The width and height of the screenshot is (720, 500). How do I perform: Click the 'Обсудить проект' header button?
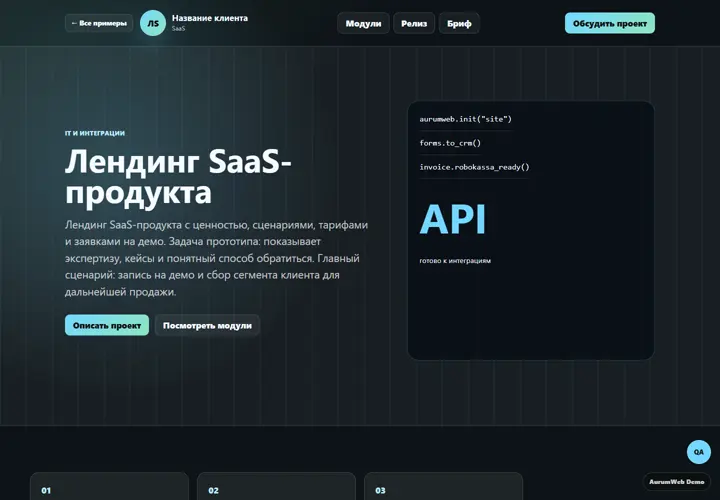610,23
